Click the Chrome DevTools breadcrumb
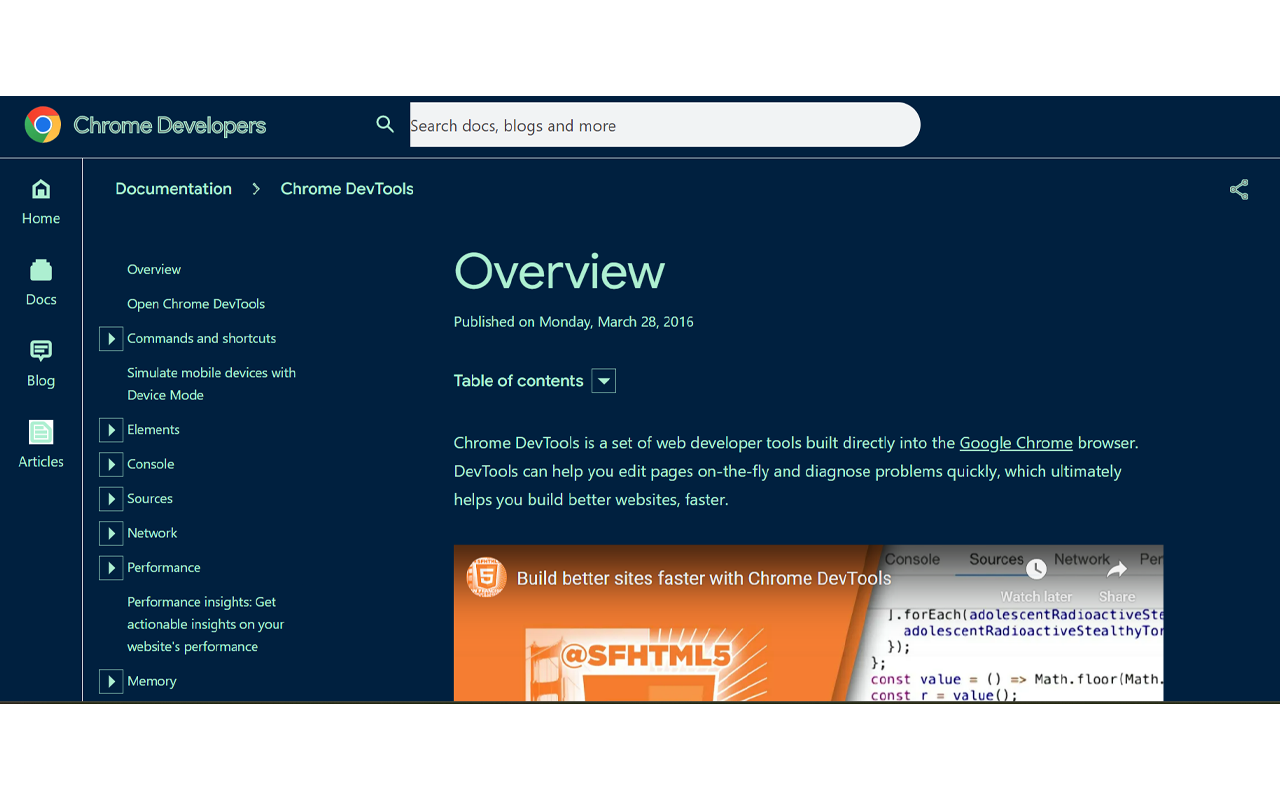Screen dimensions: 1280x800 point(347,189)
